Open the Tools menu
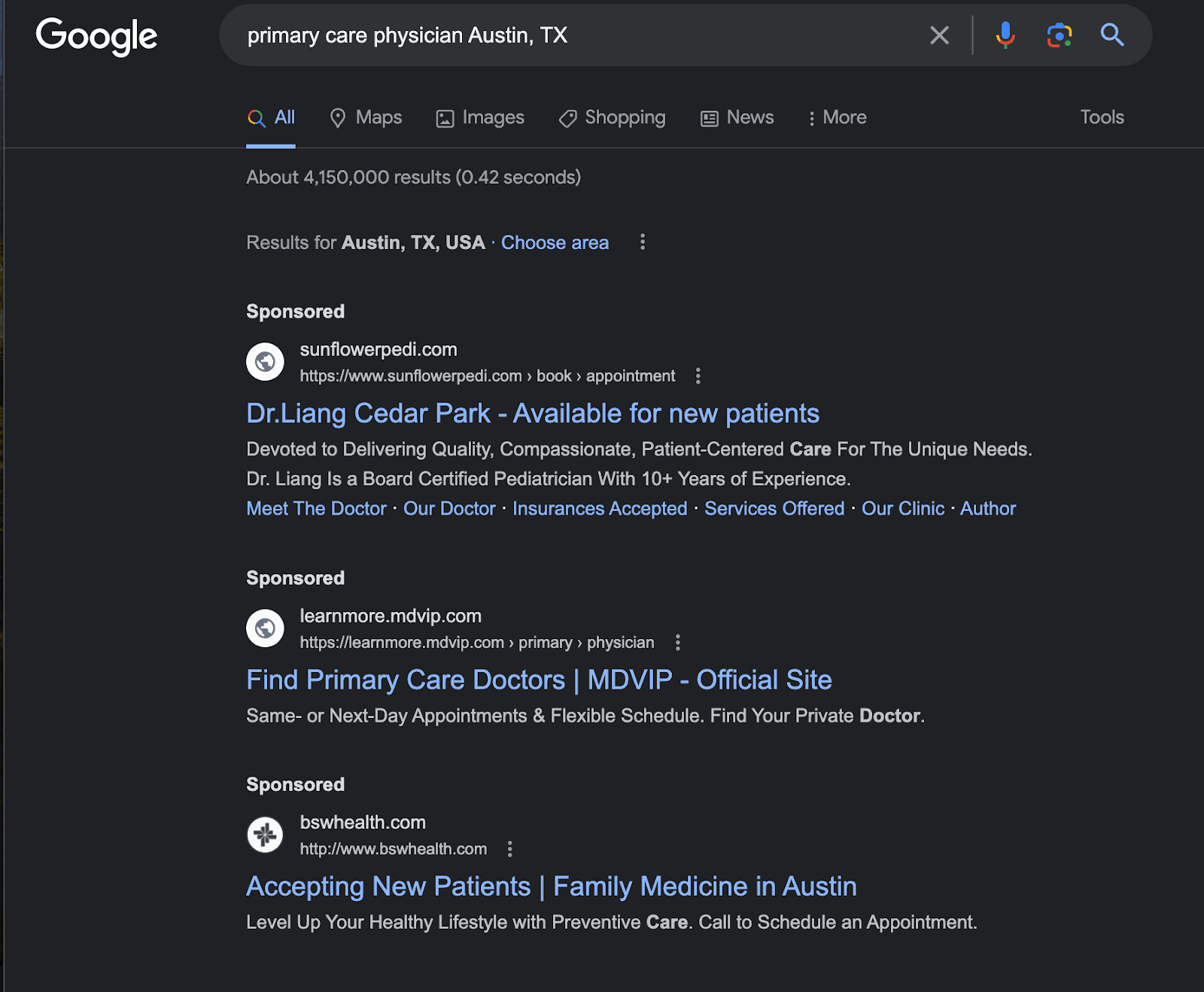1204x992 pixels. click(1102, 117)
